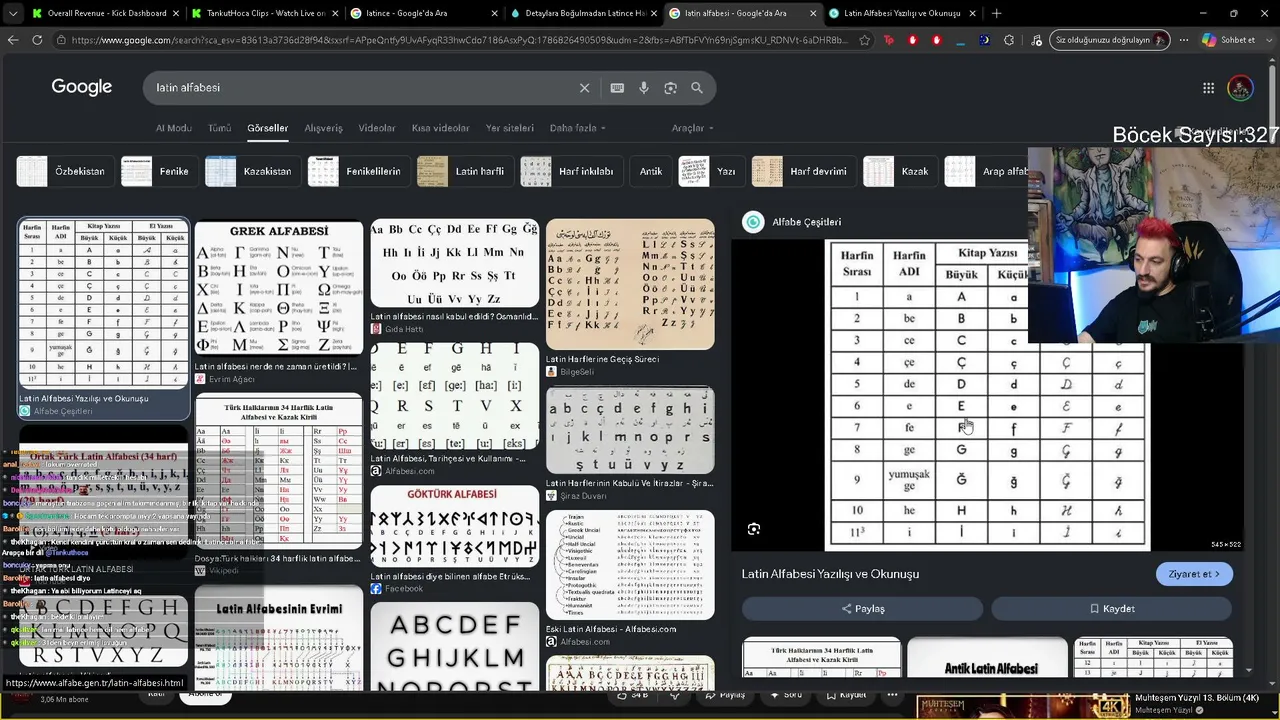Select the 'Yer siteleri' search tab
Screen dimensions: 1280x720
pos(510,128)
